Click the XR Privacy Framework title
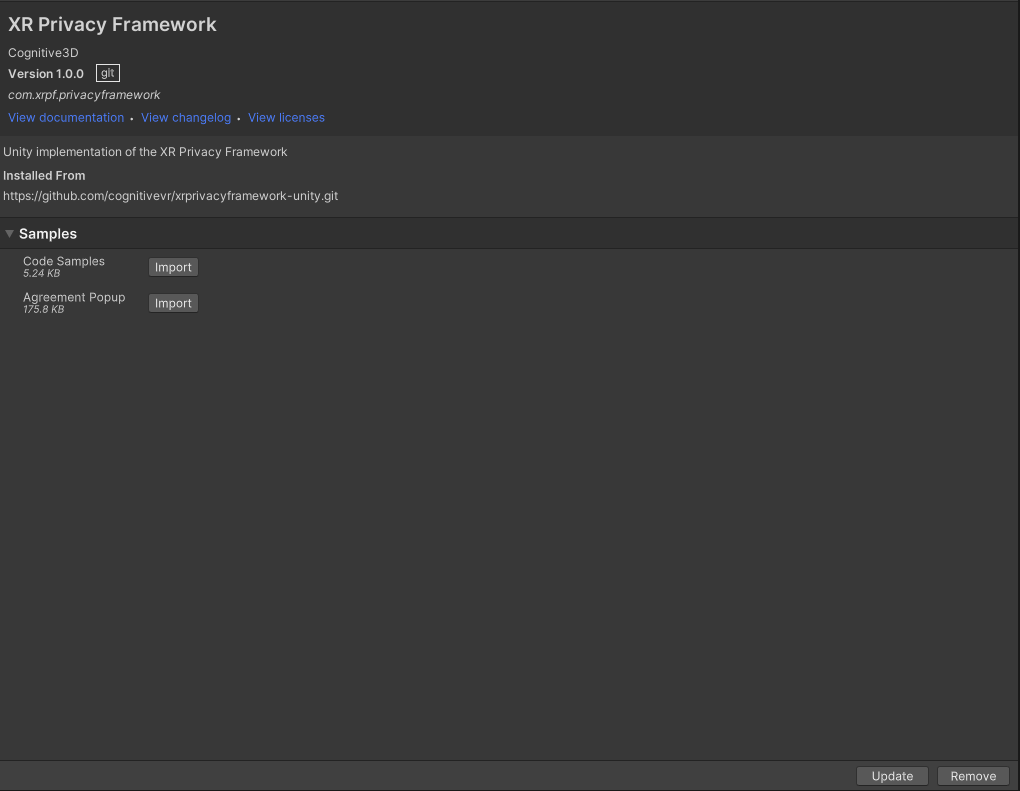The height and width of the screenshot is (791, 1020). [x=112, y=25]
